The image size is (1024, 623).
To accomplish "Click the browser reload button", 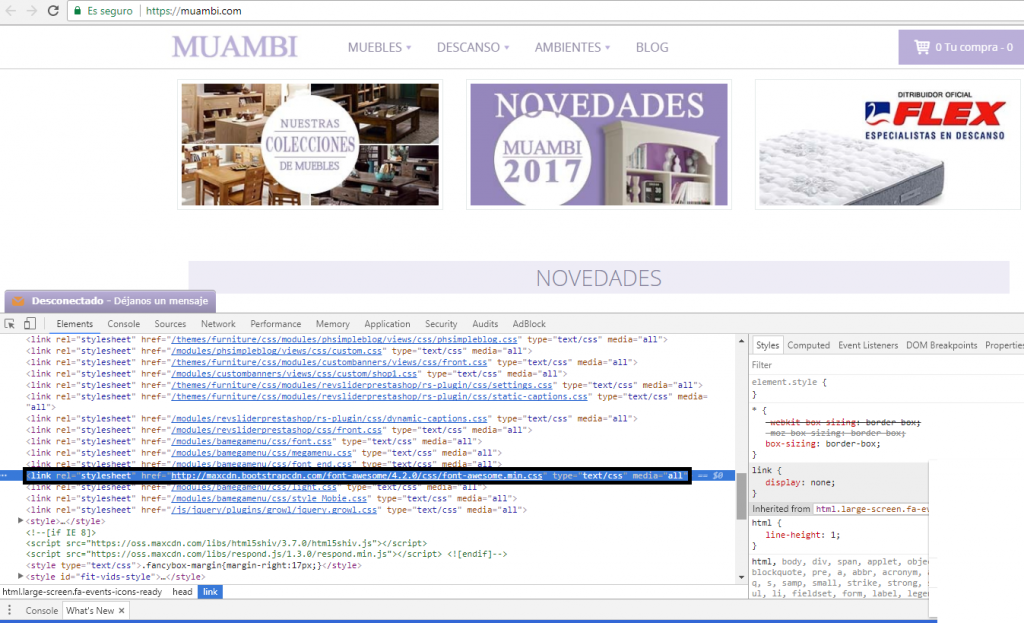I will (x=53, y=11).
